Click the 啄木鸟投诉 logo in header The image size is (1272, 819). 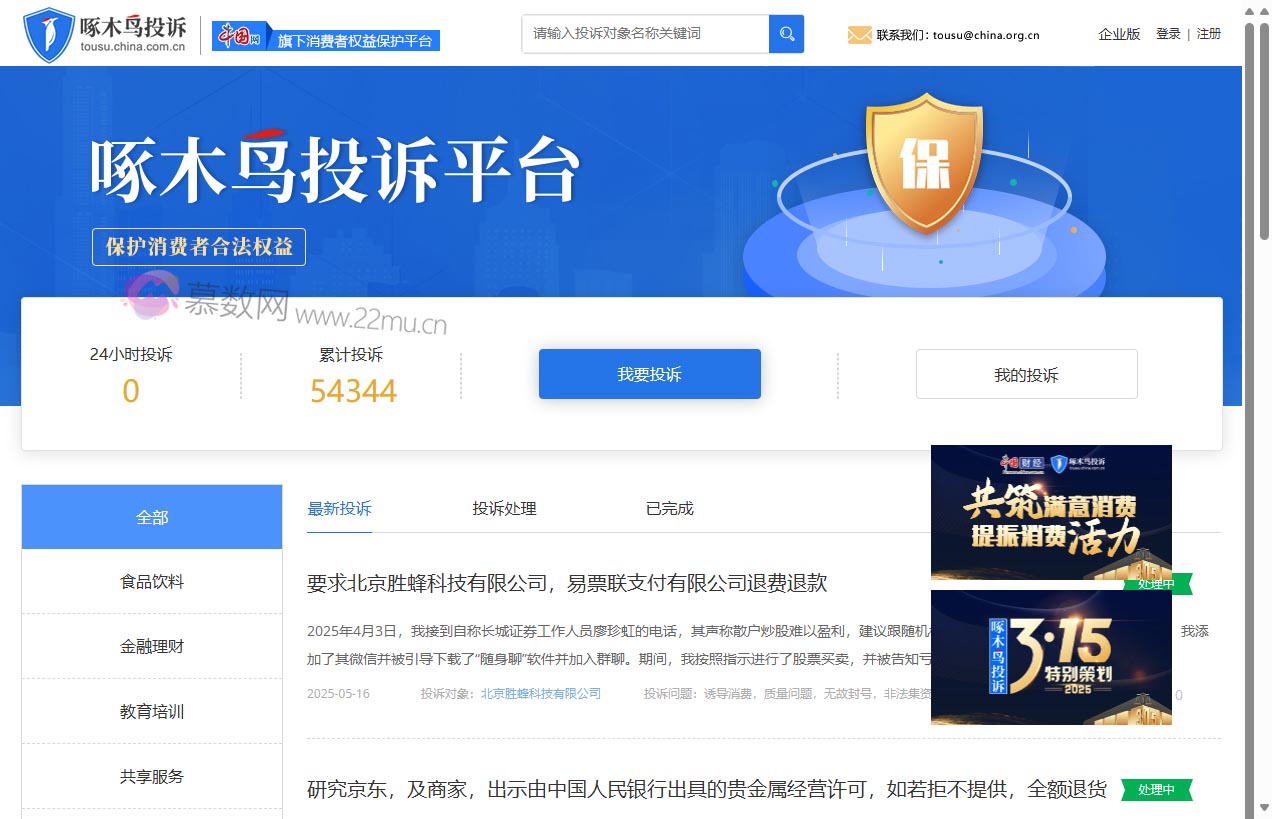tap(105, 35)
